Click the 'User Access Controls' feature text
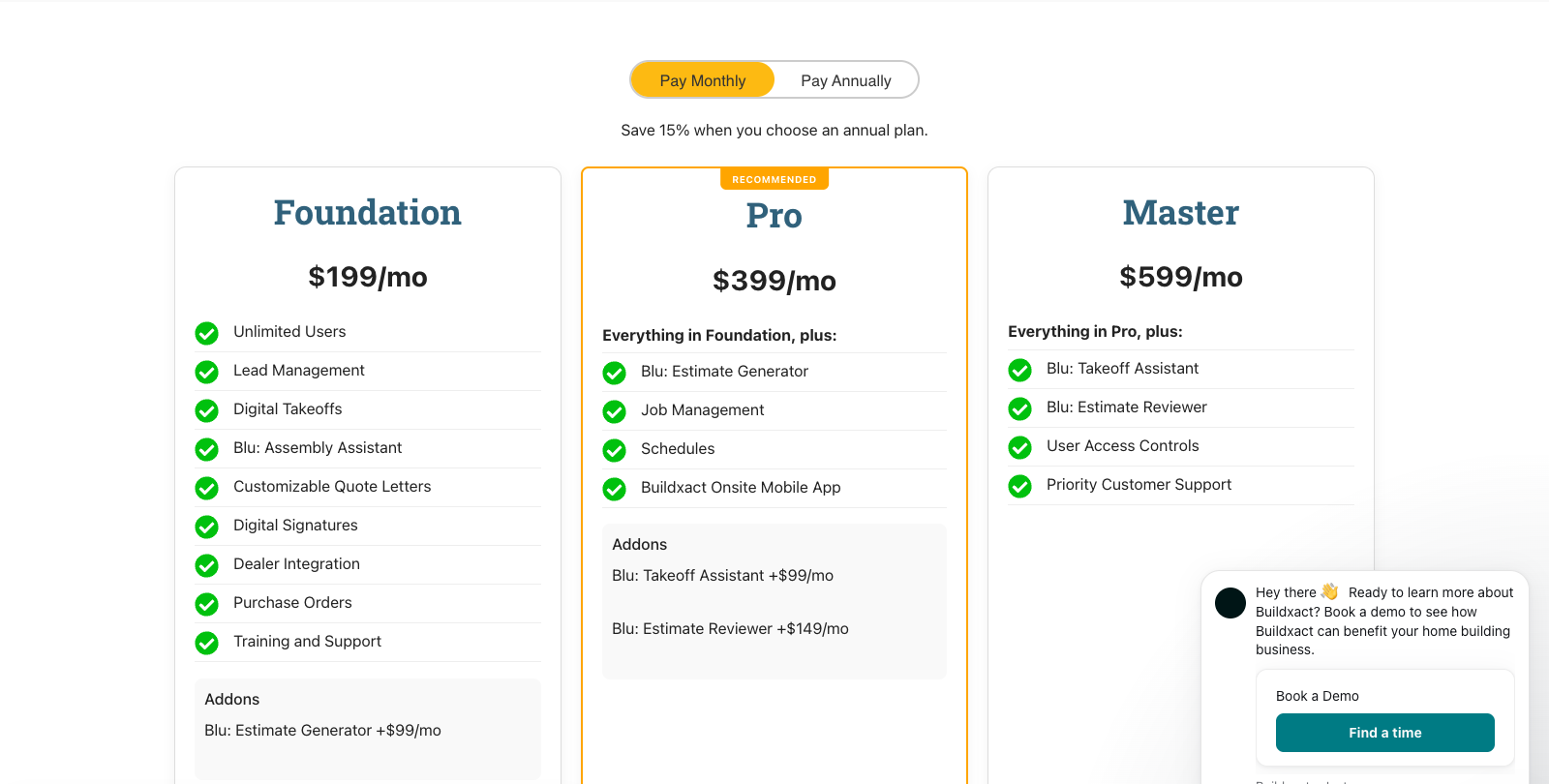 [x=1122, y=445]
